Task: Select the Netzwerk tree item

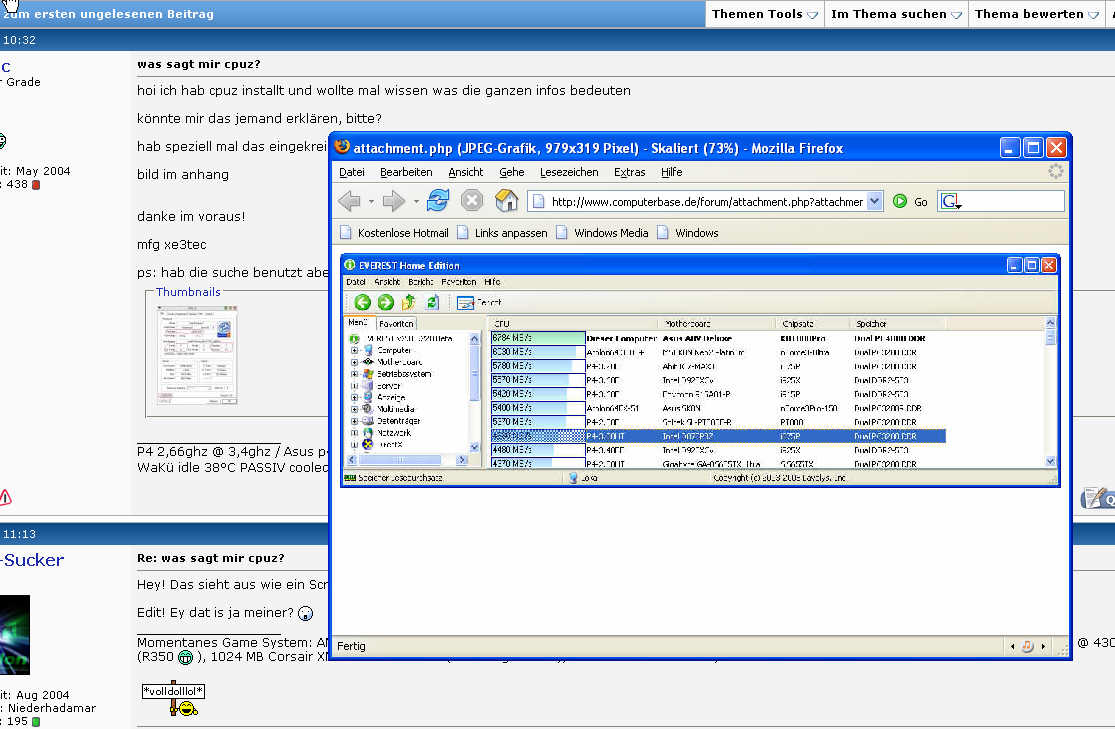Action: (x=394, y=432)
